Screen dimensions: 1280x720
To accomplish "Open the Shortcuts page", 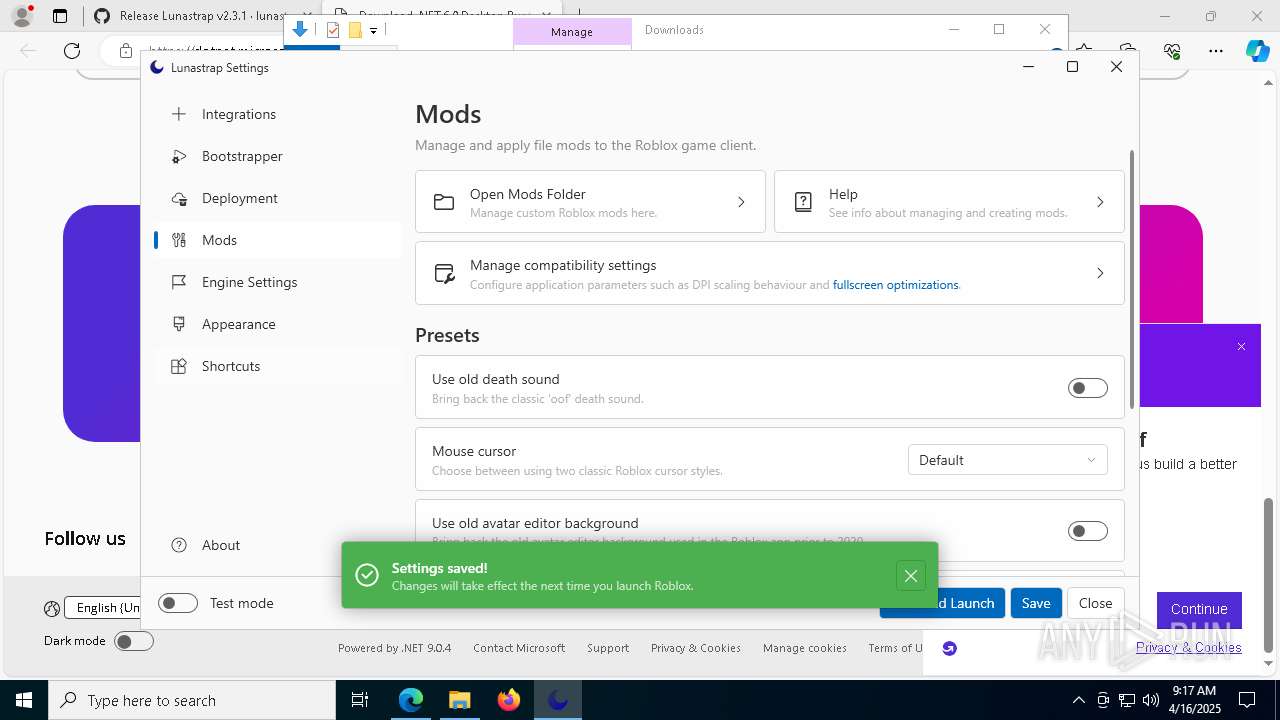I will coord(278,366).
